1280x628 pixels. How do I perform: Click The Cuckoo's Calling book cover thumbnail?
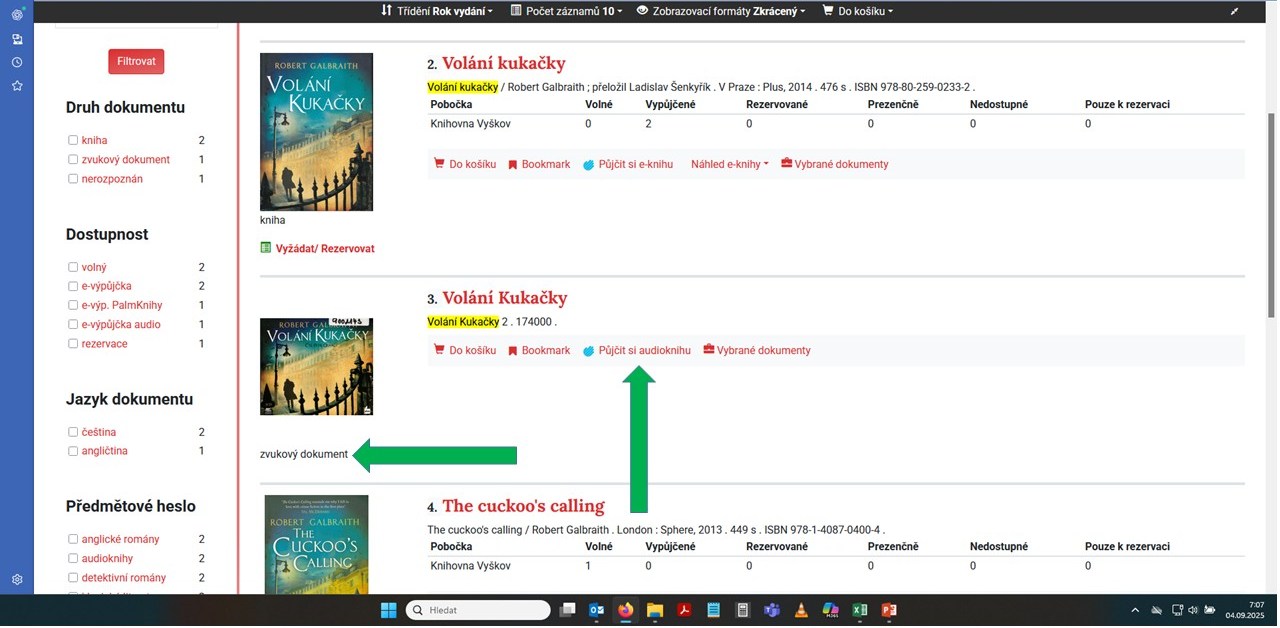click(x=316, y=545)
